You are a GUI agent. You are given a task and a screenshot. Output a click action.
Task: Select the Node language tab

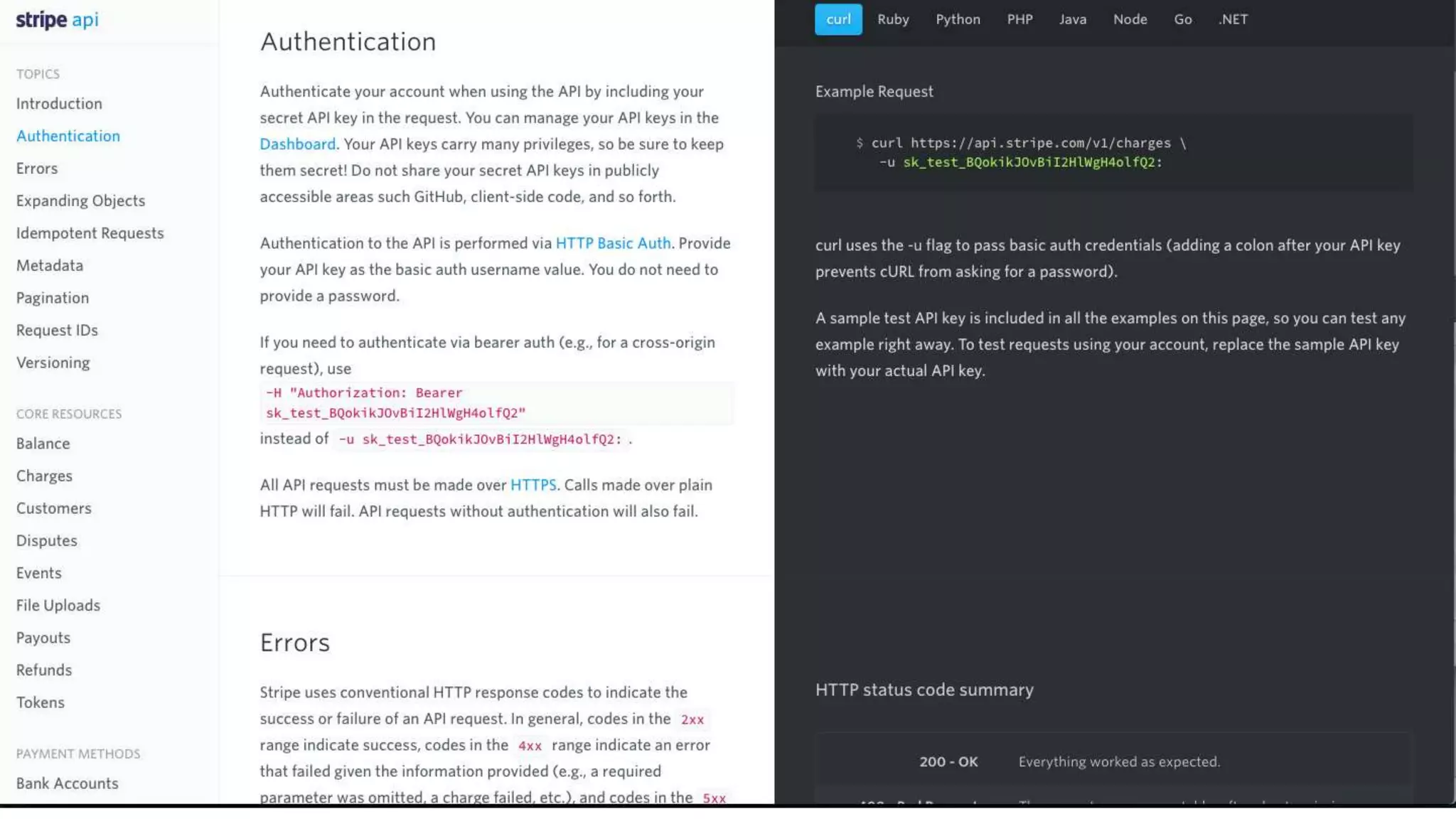1130,19
